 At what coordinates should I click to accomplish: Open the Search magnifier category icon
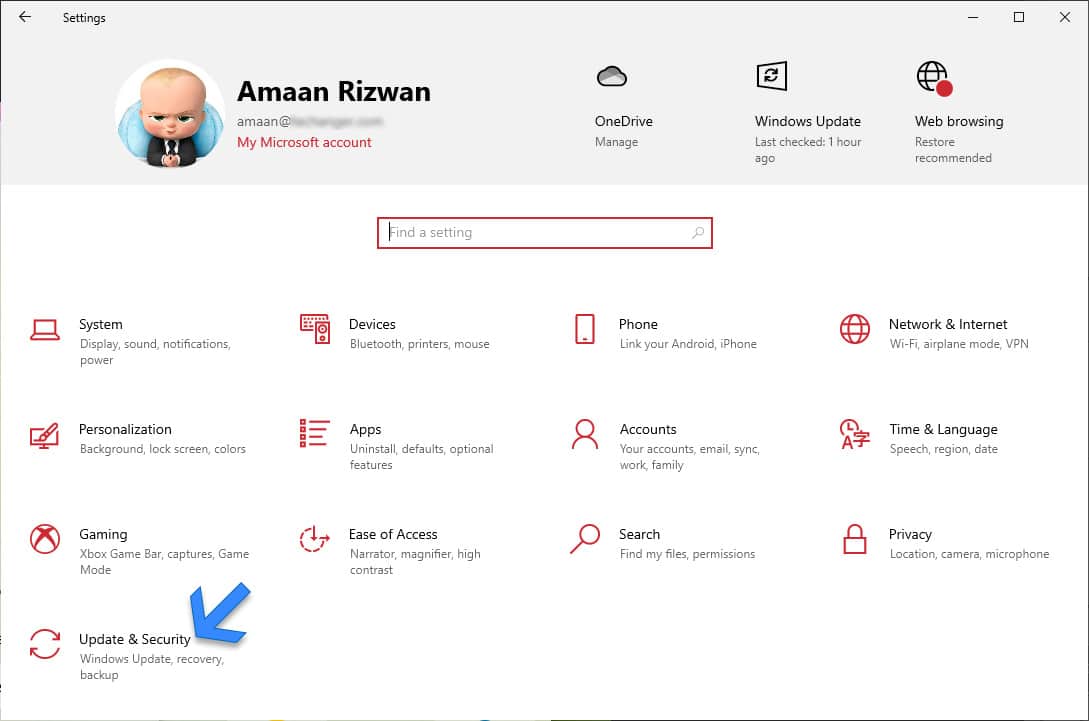coord(585,539)
